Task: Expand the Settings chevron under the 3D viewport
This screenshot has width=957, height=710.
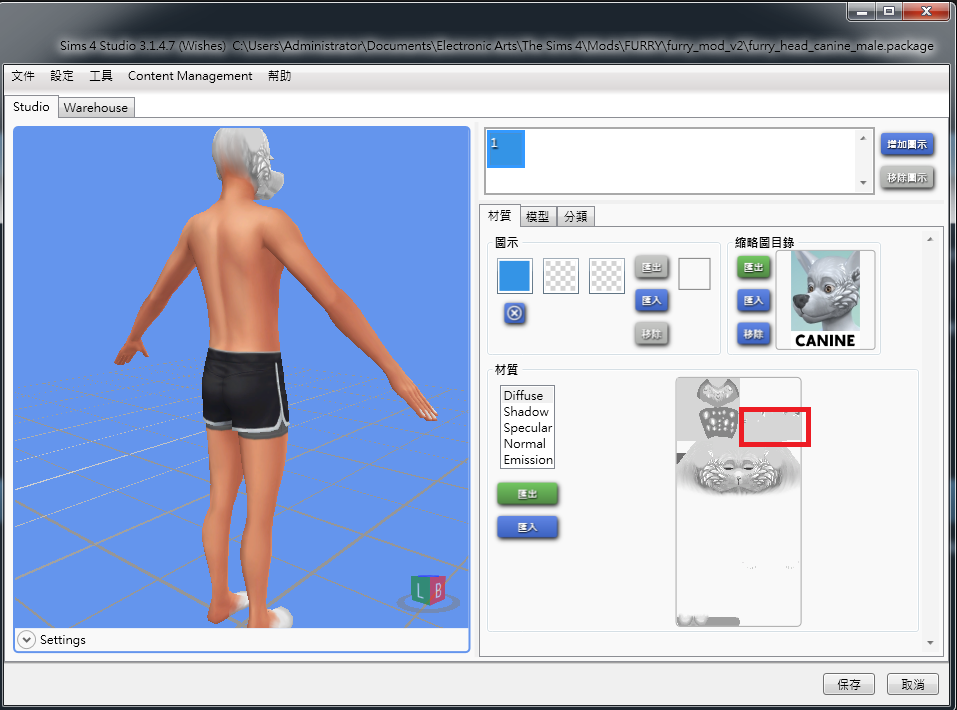Action: pyautogui.click(x=26, y=639)
